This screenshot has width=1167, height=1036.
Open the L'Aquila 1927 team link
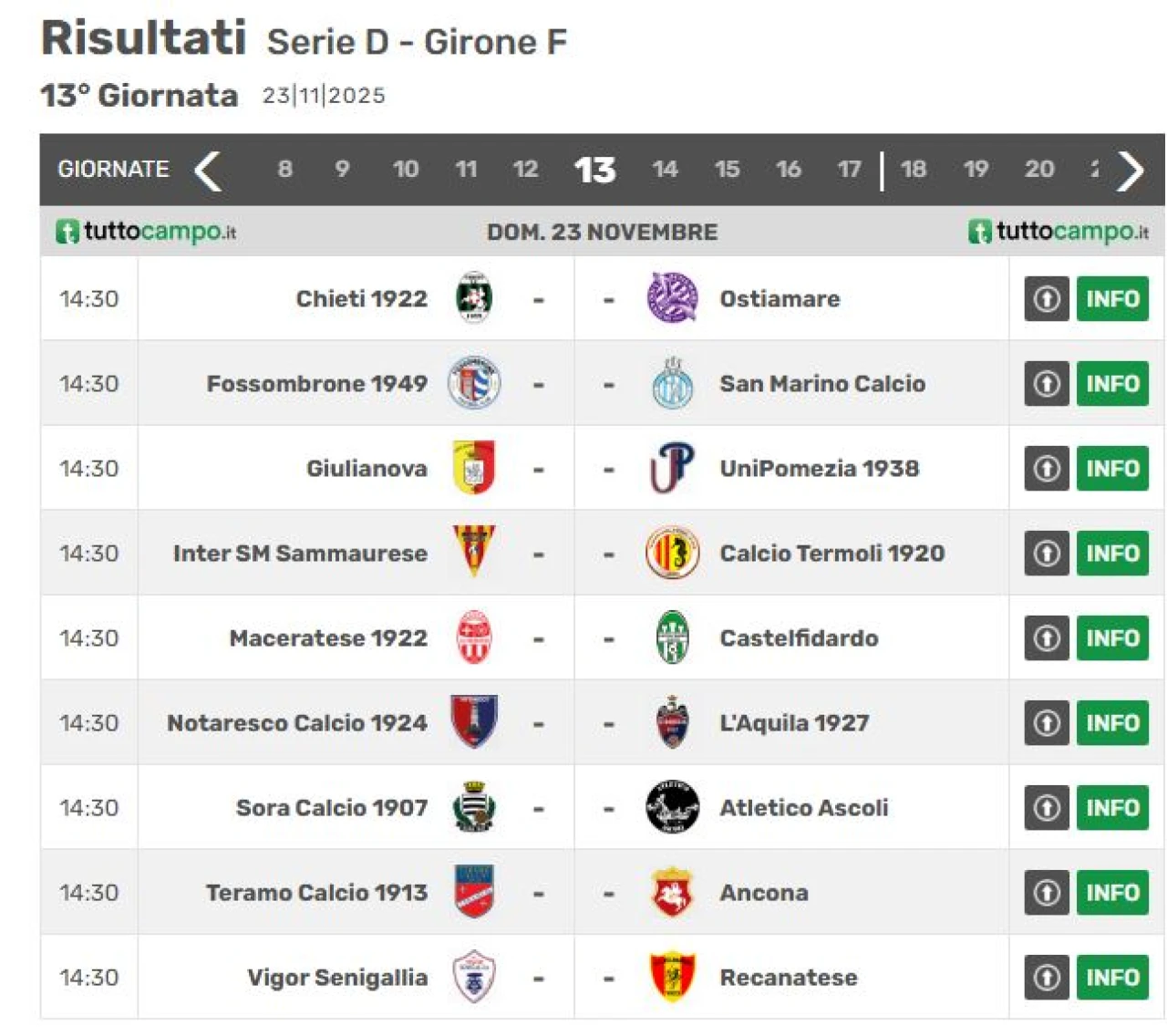(793, 722)
